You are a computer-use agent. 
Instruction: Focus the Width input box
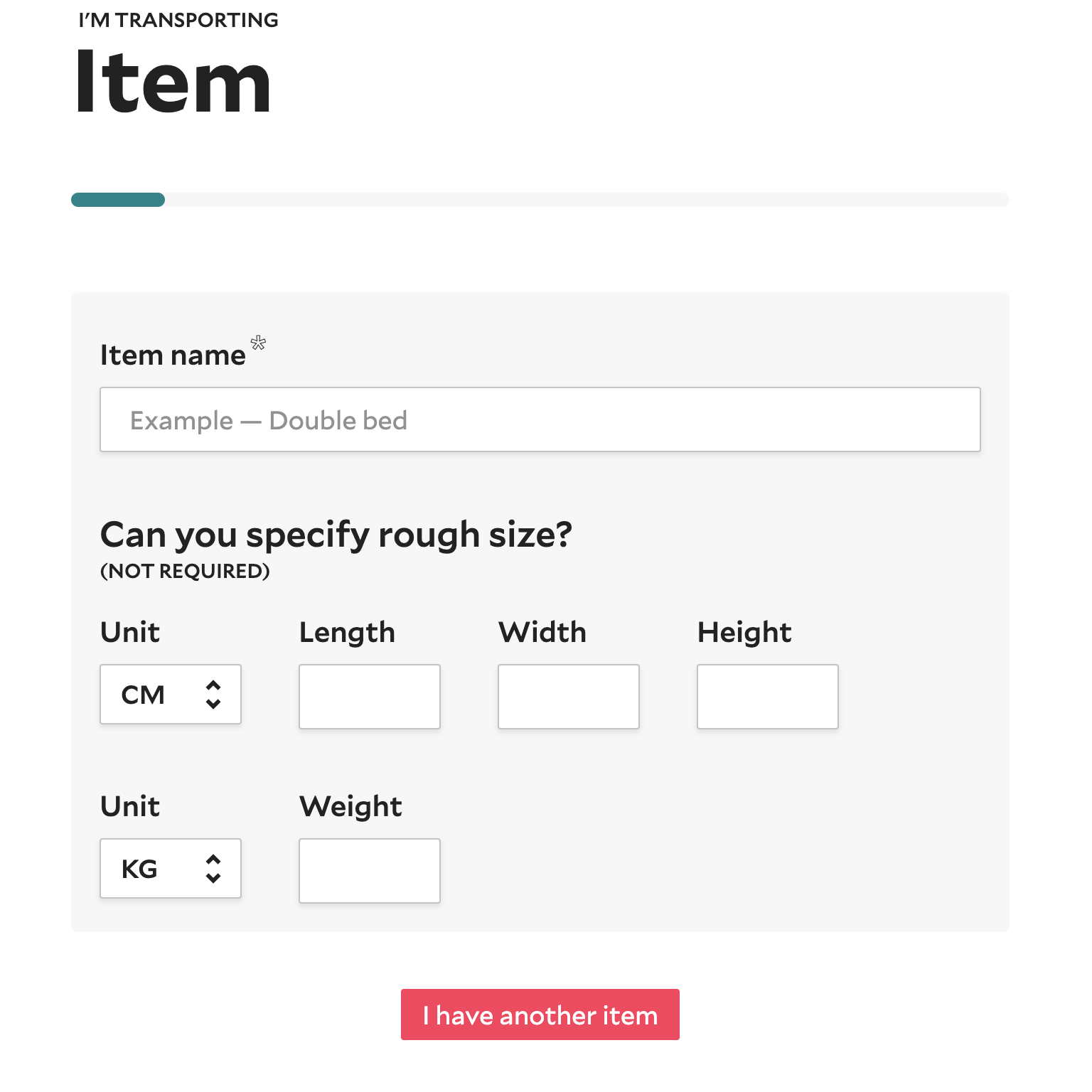click(x=569, y=697)
